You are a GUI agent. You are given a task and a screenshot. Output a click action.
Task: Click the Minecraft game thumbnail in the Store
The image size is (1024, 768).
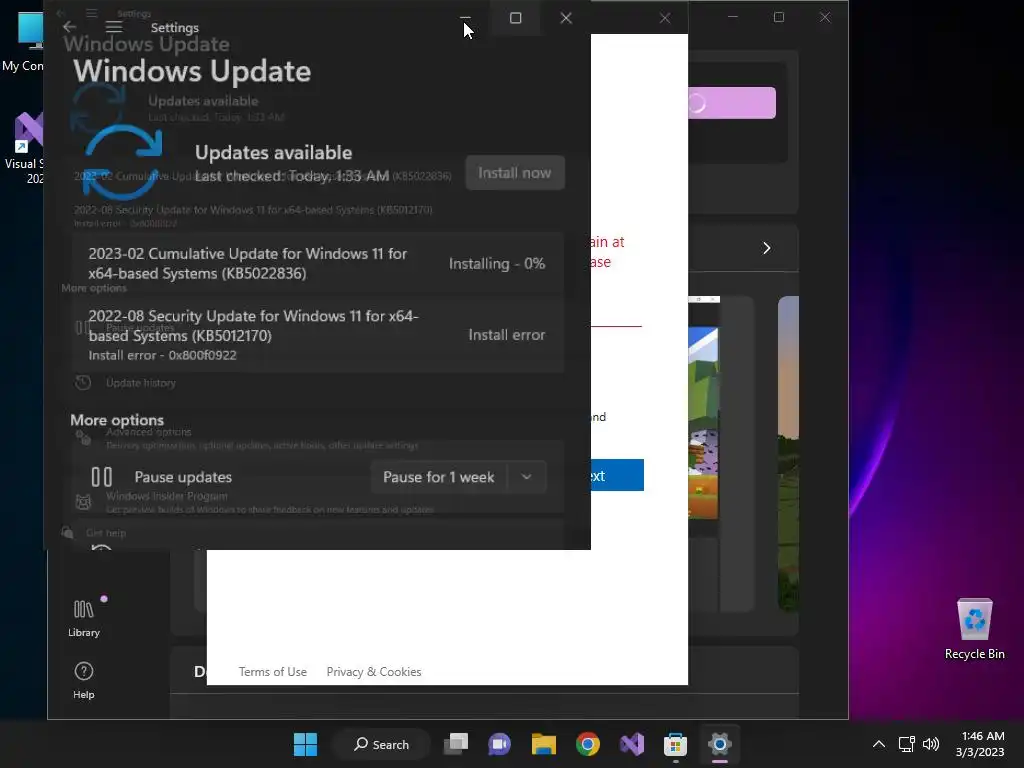pos(703,423)
